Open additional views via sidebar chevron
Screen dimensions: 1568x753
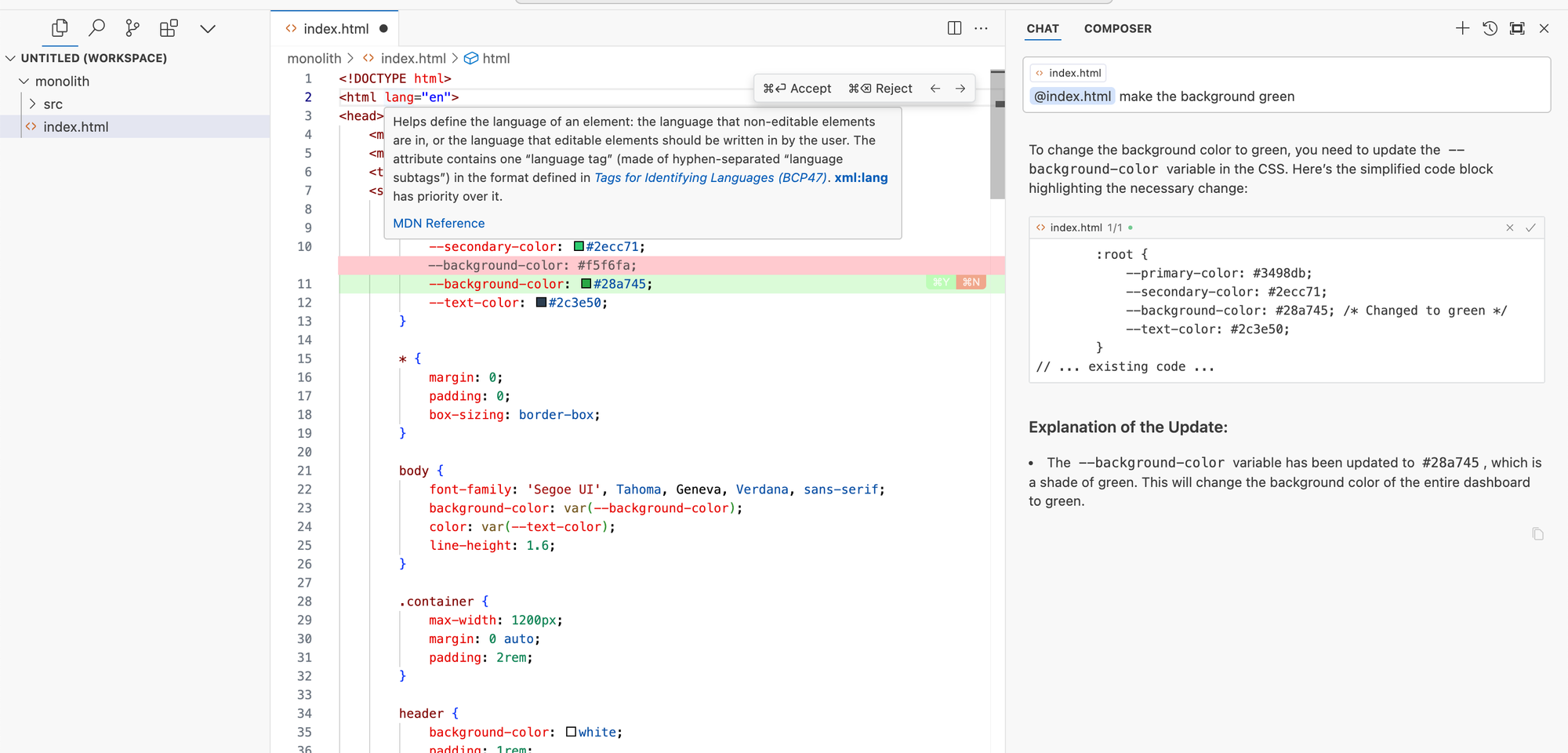coord(207,27)
